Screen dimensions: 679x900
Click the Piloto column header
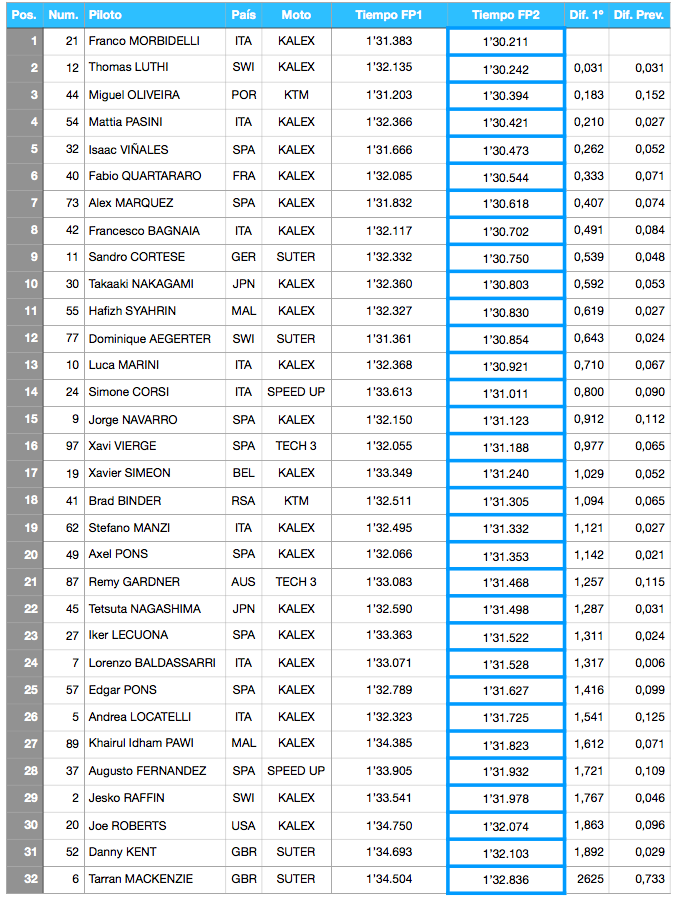pyautogui.click(x=154, y=15)
